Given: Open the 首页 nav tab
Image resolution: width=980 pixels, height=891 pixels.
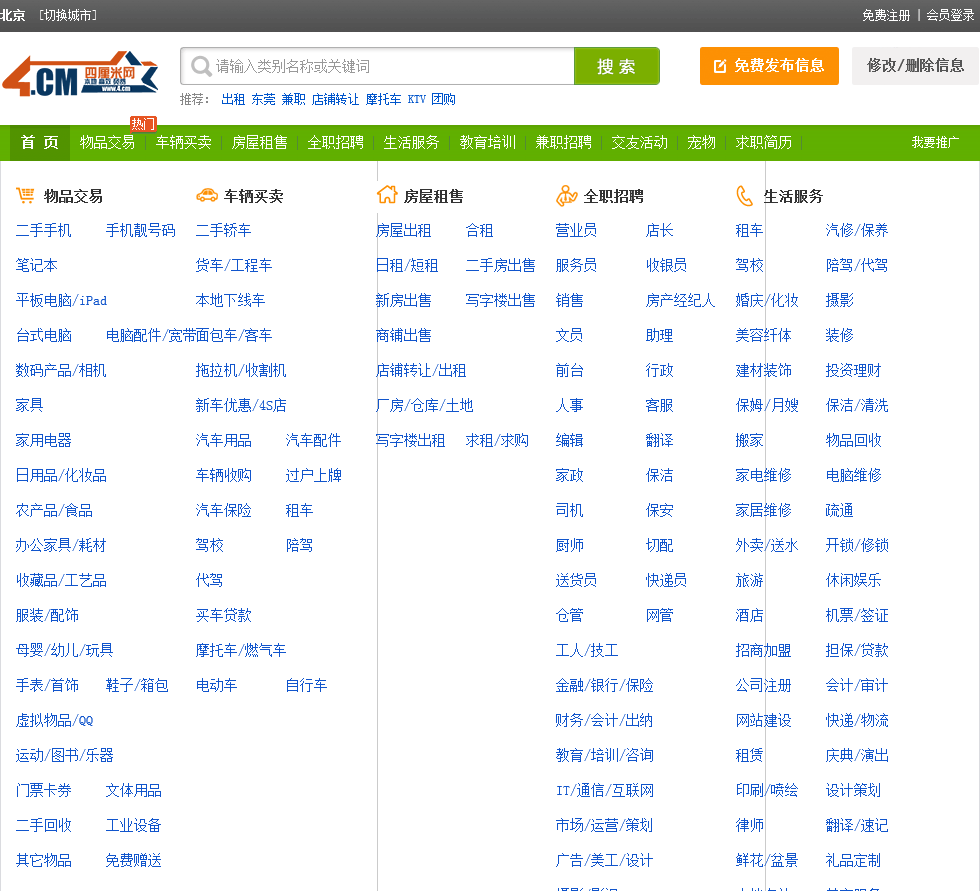Looking at the screenshot, I should point(39,142).
